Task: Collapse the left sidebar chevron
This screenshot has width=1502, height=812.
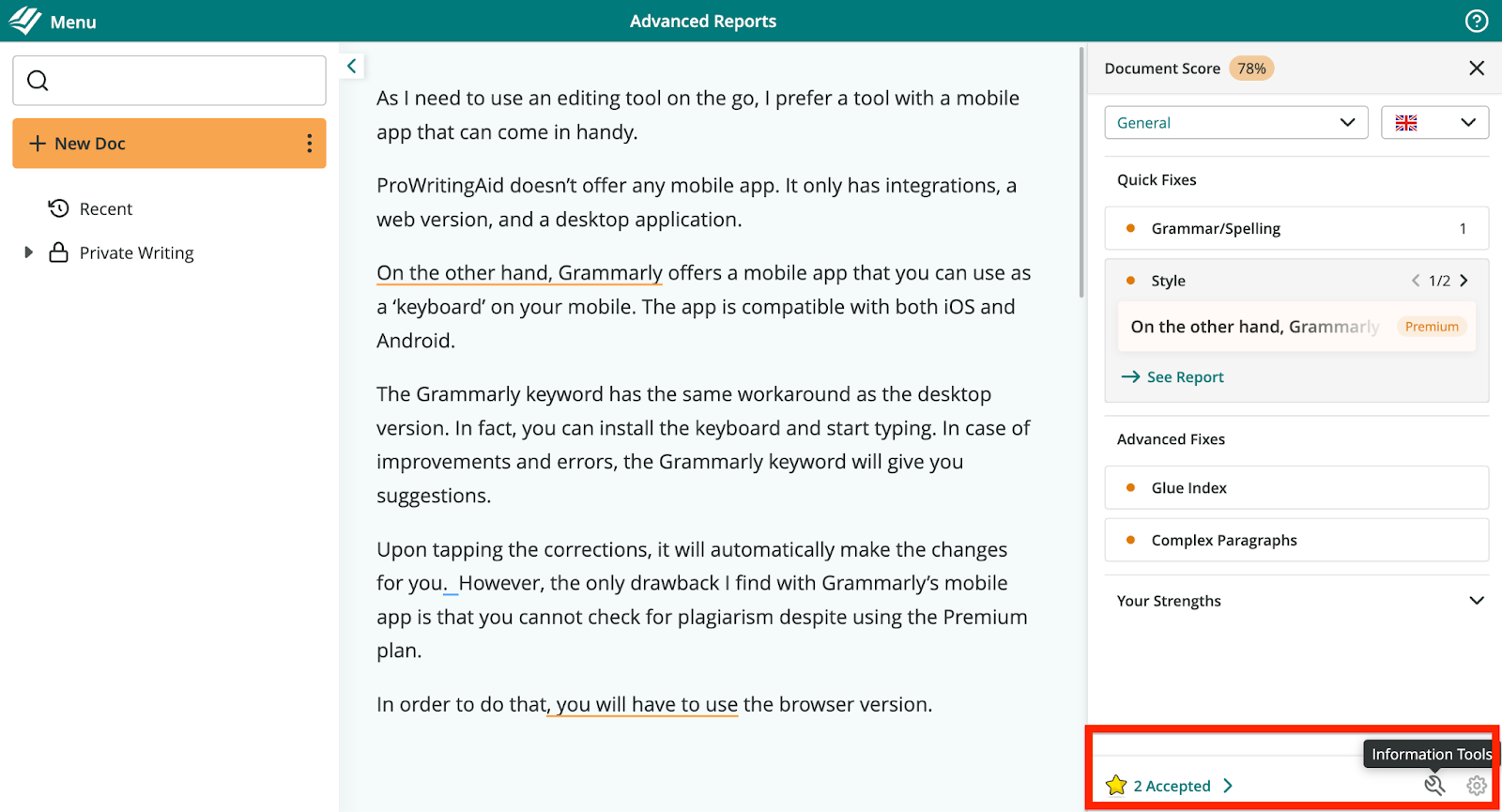Action: tap(351, 66)
